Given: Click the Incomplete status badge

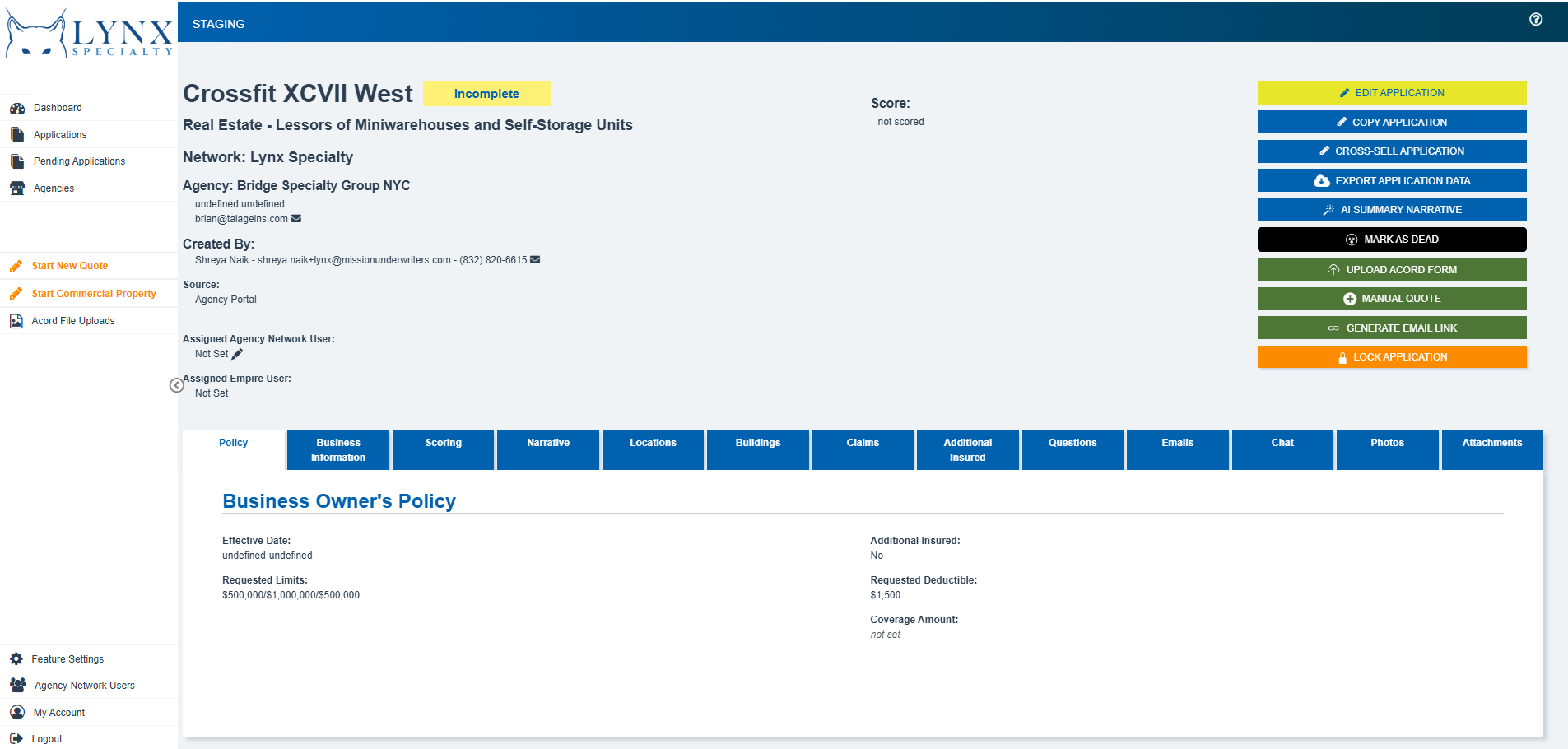Looking at the screenshot, I should tap(486, 94).
